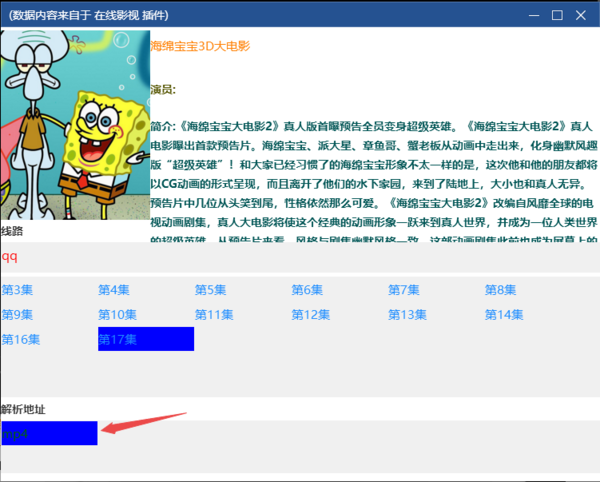Click the 演员: label
Screen dimensions: 600x482
pyautogui.click(x=163, y=90)
